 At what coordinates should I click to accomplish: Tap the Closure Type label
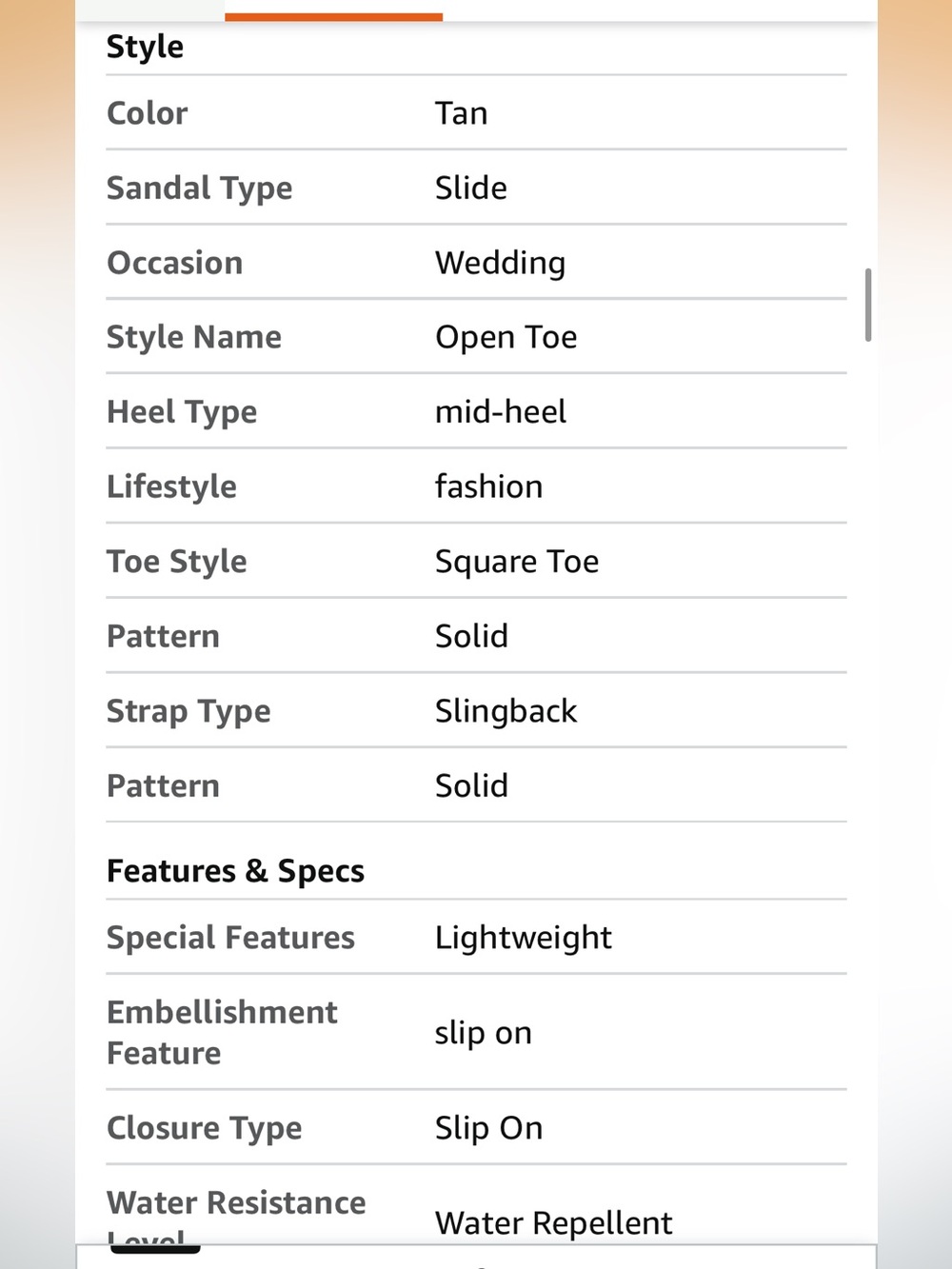(204, 1128)
